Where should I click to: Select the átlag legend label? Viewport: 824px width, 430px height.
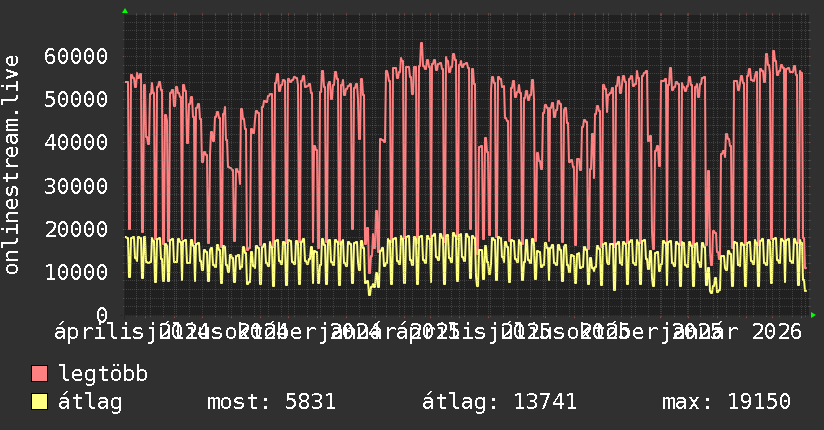(90, 402)
